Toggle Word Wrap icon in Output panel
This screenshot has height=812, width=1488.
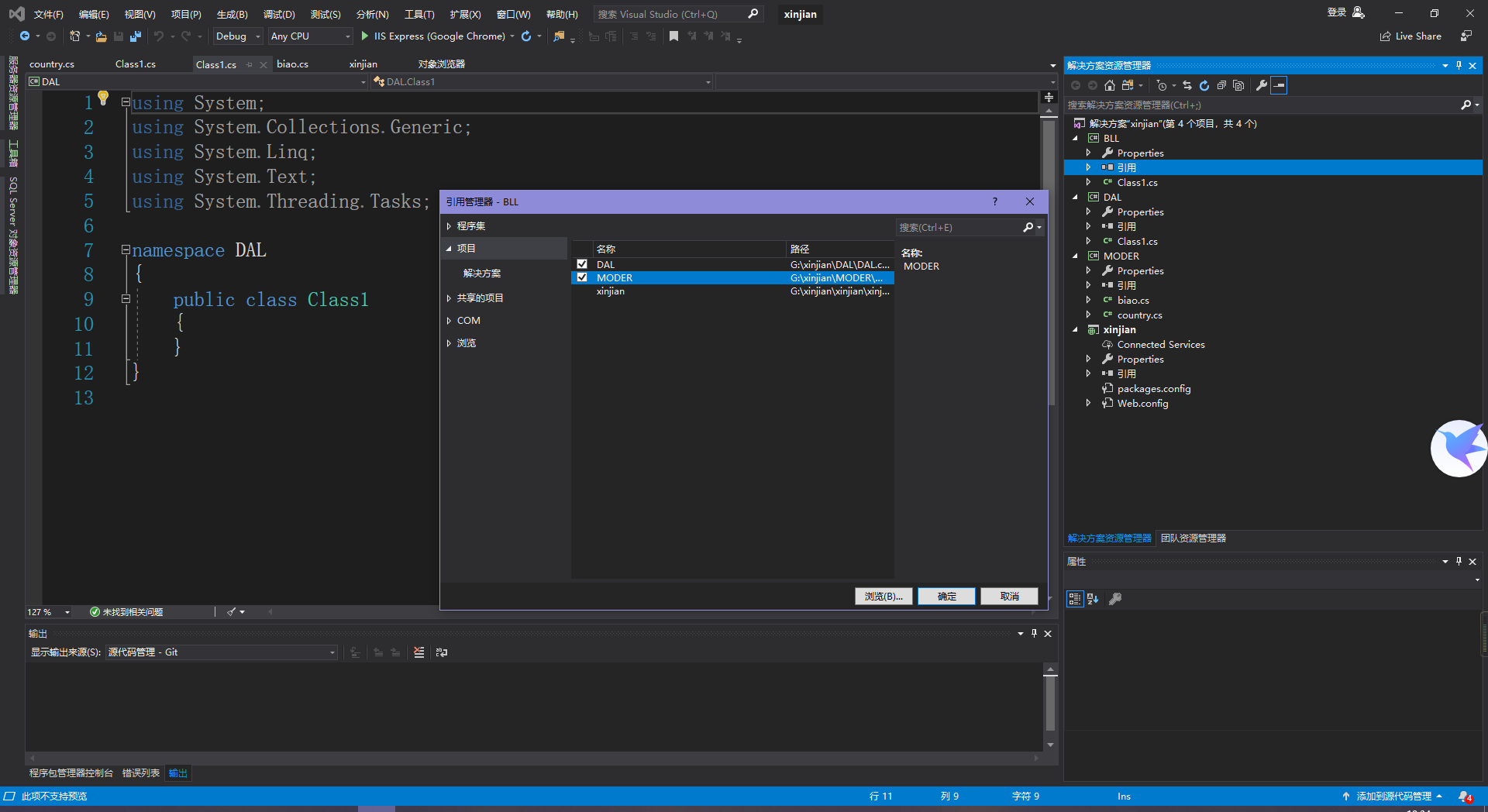point(442,652)
